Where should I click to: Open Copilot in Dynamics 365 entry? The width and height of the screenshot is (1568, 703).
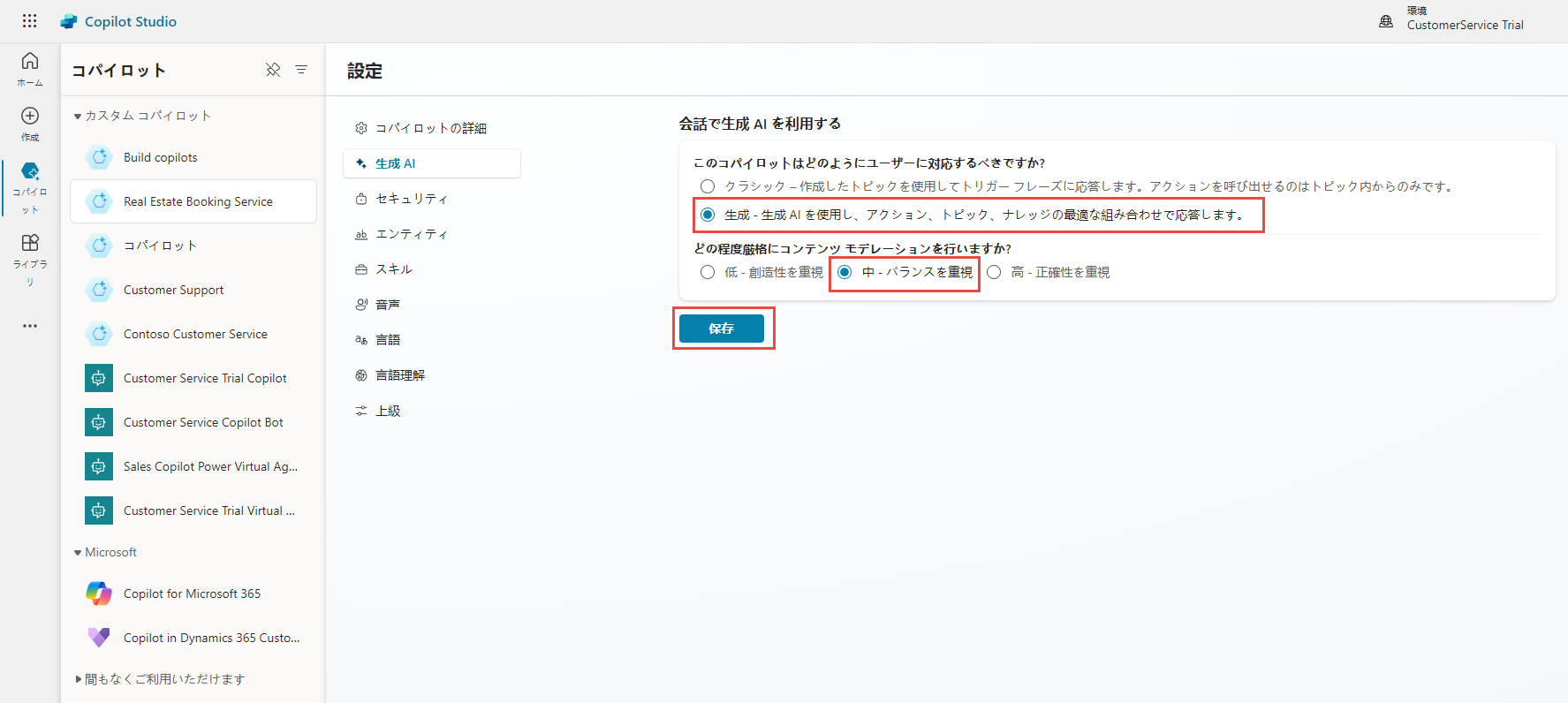coord(193,638)
